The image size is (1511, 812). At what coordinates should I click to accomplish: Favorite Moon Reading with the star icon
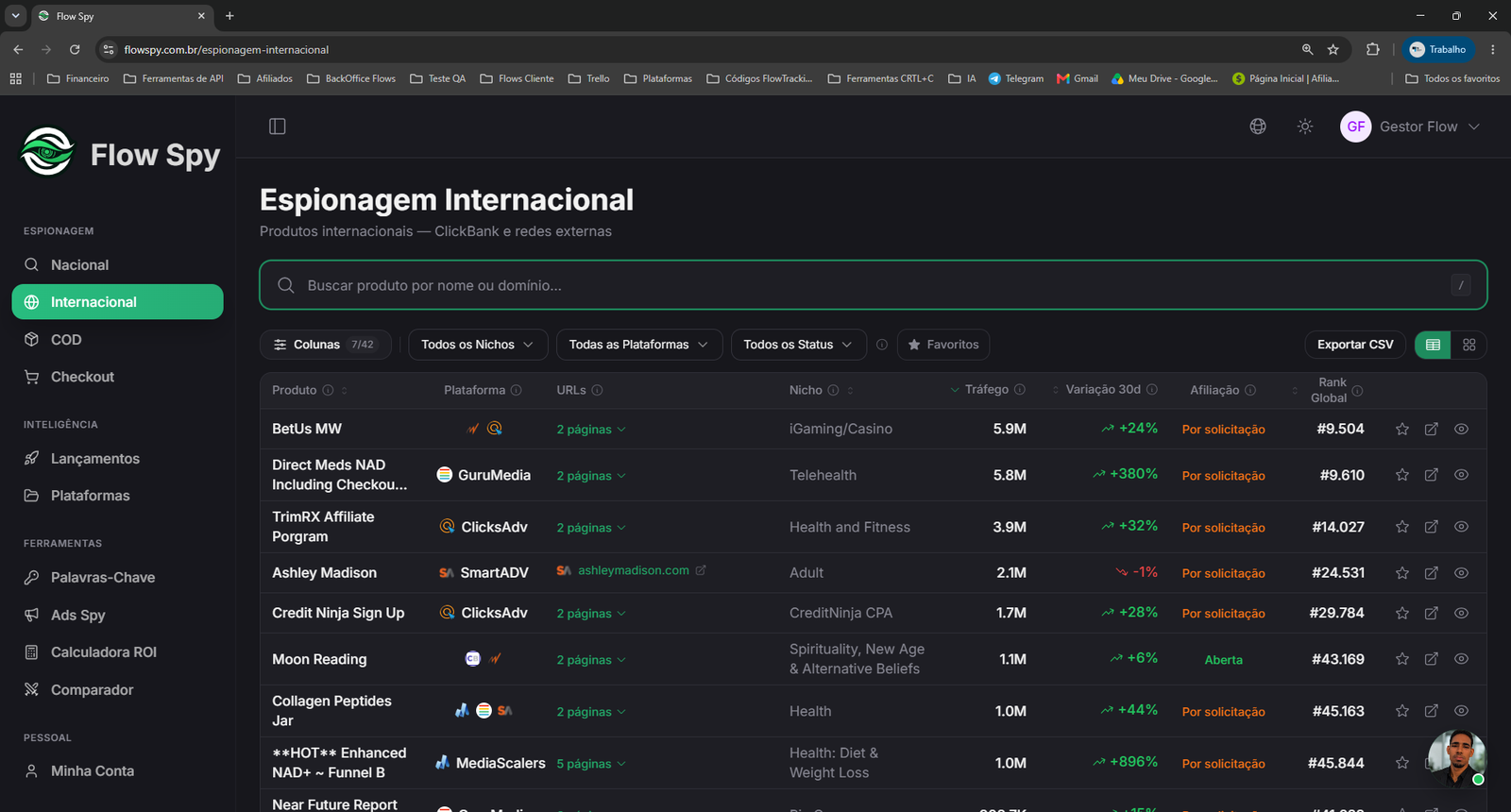click(1402, 659)
